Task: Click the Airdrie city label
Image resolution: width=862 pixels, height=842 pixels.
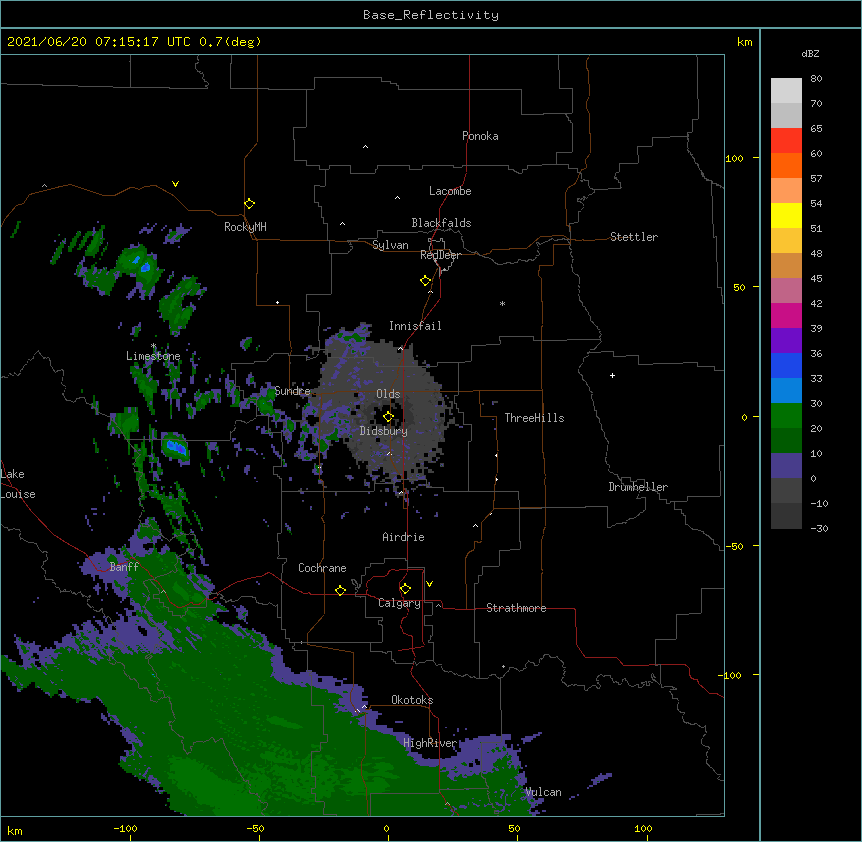Action: point(404,537)
